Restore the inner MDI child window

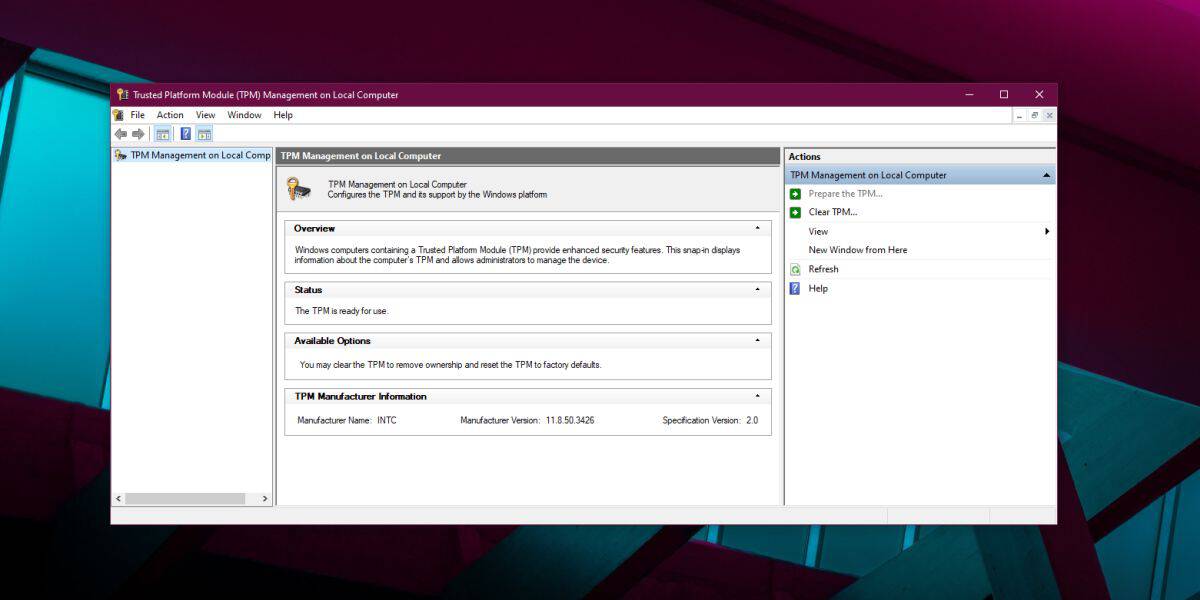pos(1034,115)
